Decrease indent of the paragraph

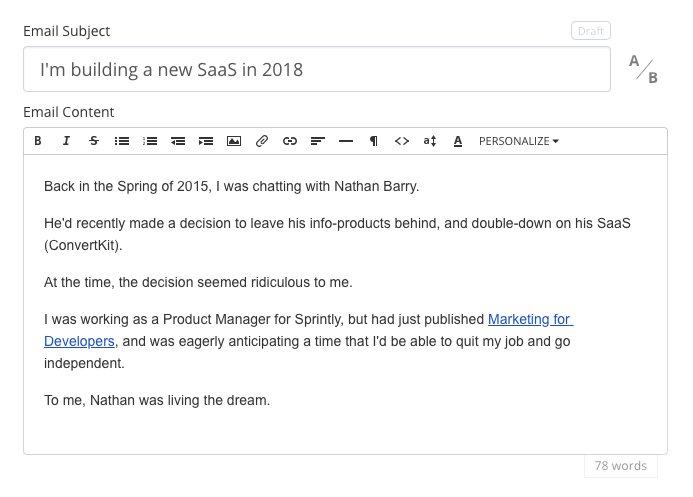click(x=178, y=141)
